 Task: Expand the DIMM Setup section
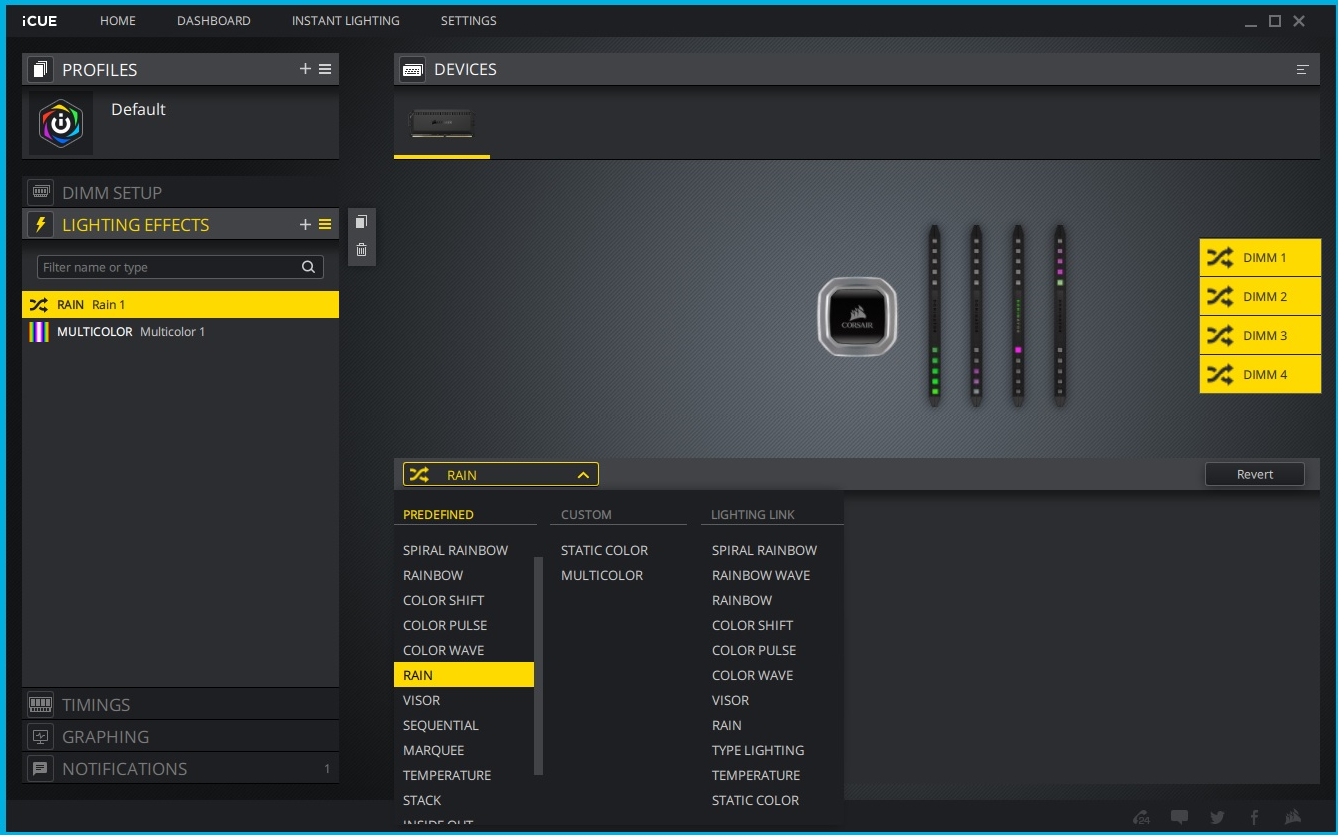111,193
